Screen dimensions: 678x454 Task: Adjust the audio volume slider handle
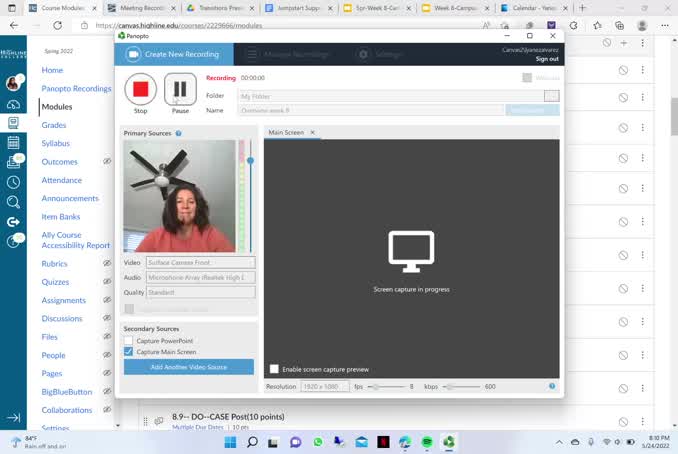(250, 160)
